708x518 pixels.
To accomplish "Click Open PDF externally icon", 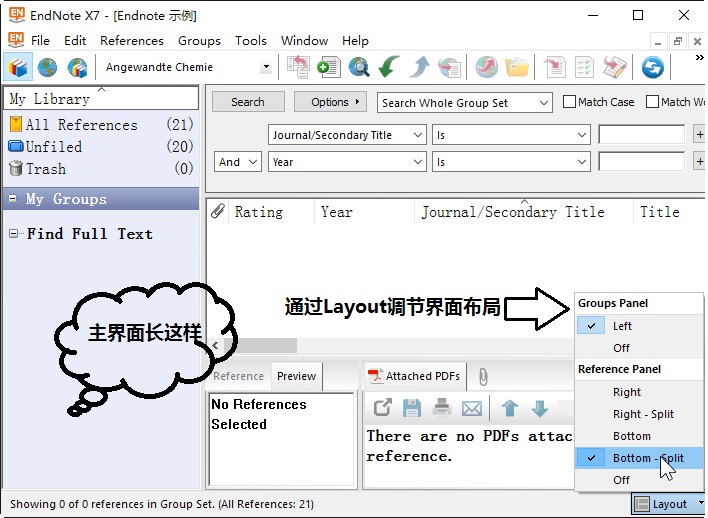I will pyautogui.click(x=382, y=408).
